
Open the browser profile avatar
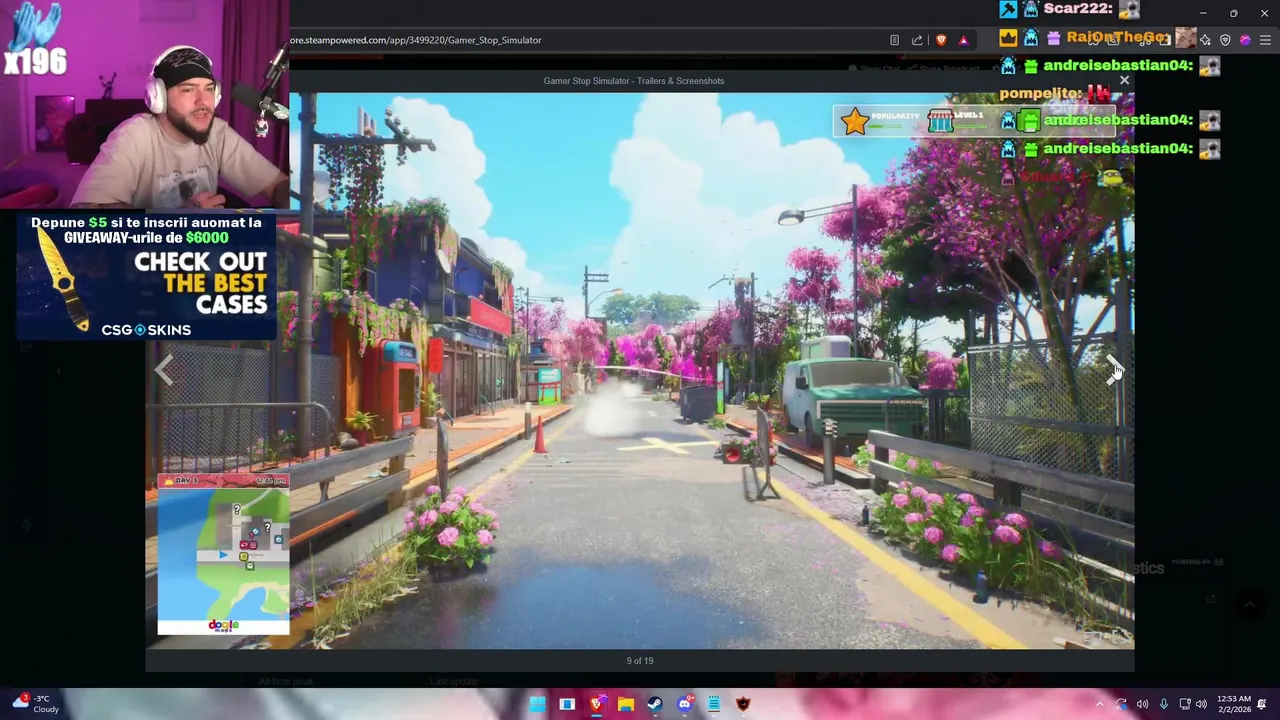(1245, 40)
